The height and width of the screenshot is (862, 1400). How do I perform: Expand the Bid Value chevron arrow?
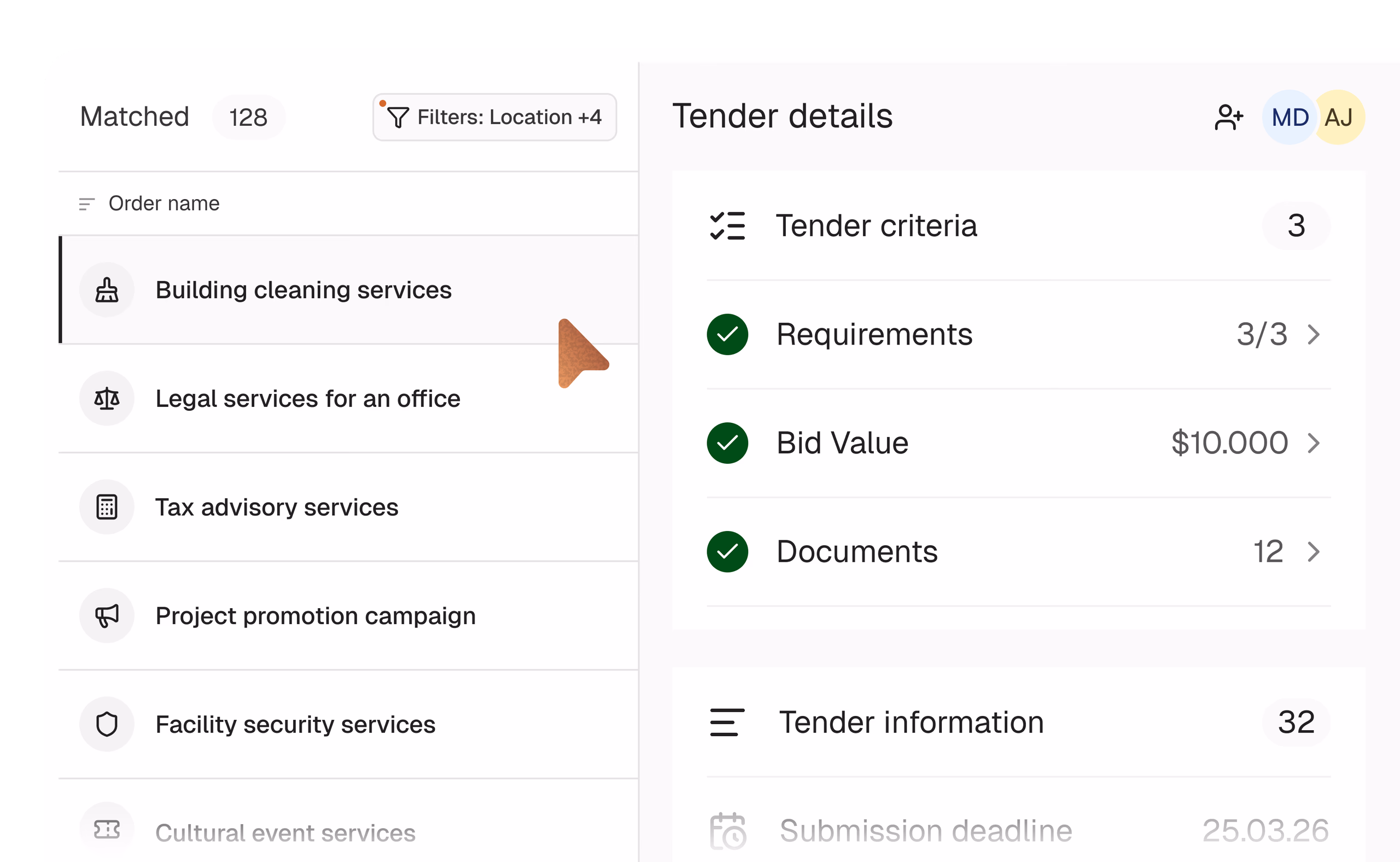pyautogui.click(x=1314, y=443)
